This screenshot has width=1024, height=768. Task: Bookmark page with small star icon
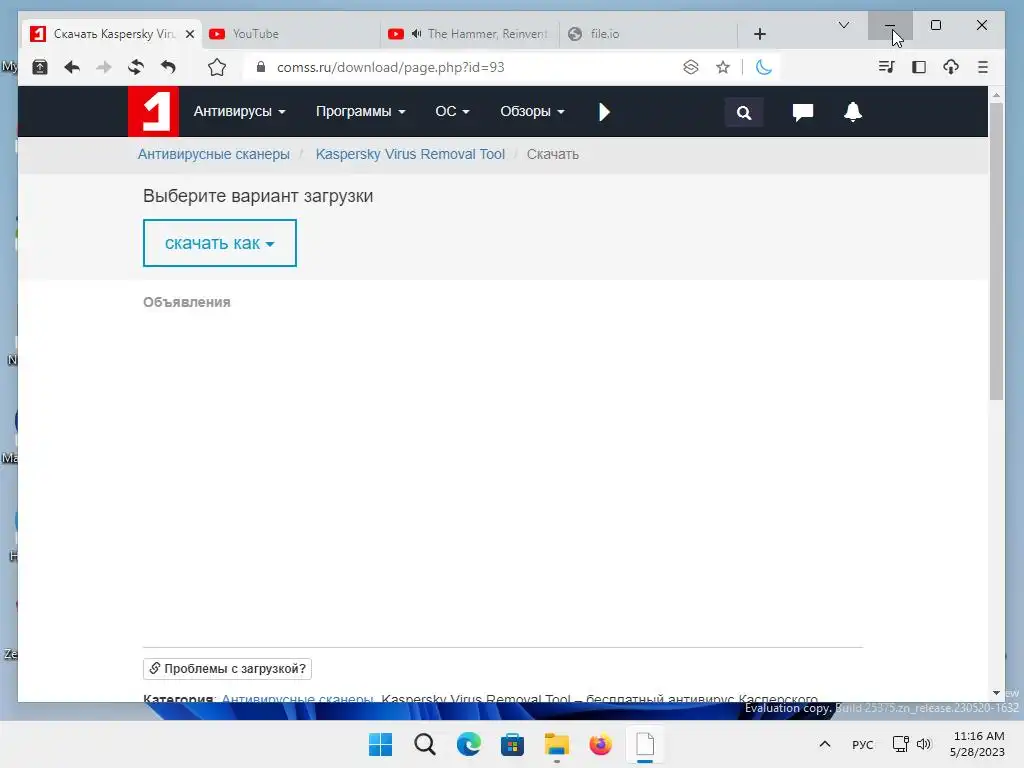(723, 67)
